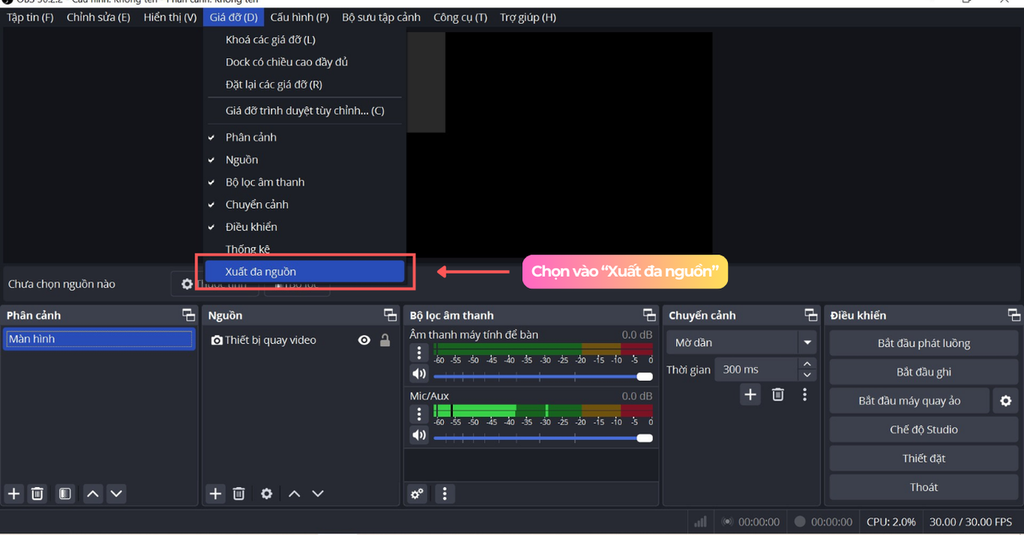Move source up arrow in Nguồn
This screenshot has height=535, width=1024.
pos(295,494)
